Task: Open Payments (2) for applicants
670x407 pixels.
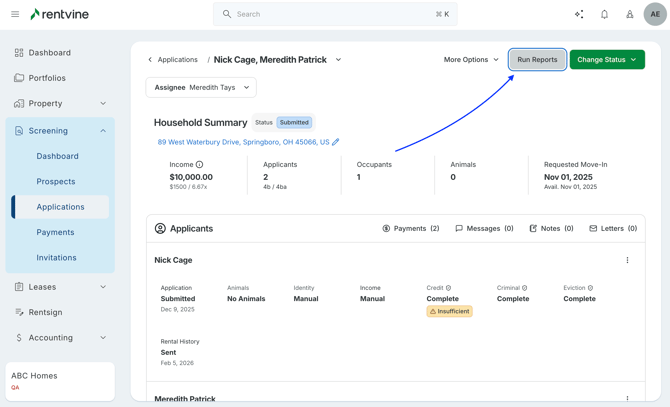Action: (411, 229)
